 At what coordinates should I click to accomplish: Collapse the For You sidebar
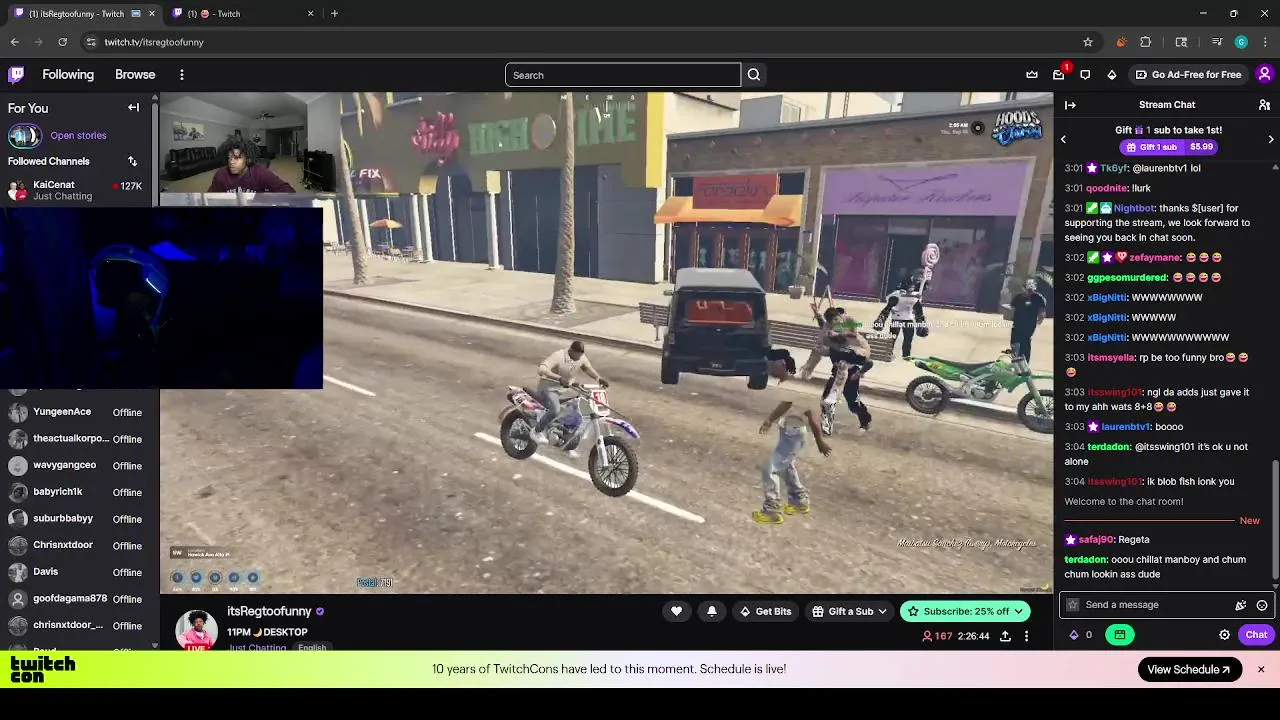tap(133, 107)
